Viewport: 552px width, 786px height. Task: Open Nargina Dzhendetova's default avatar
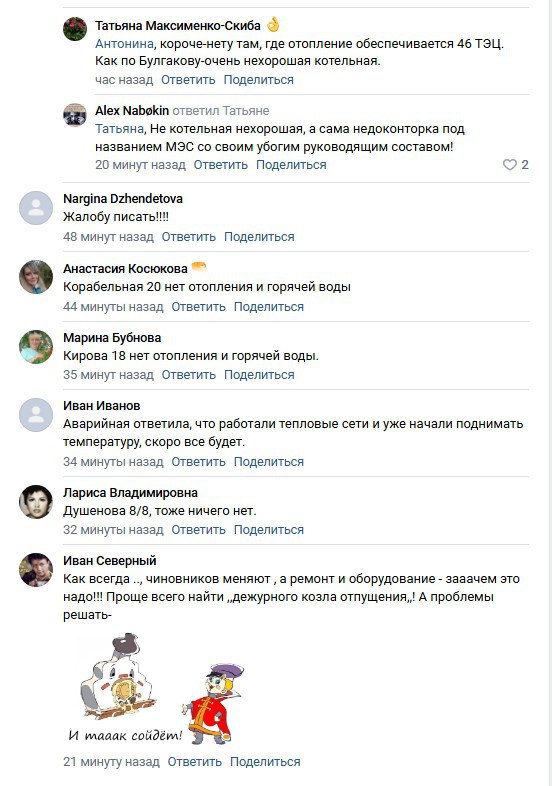point(36,208)
